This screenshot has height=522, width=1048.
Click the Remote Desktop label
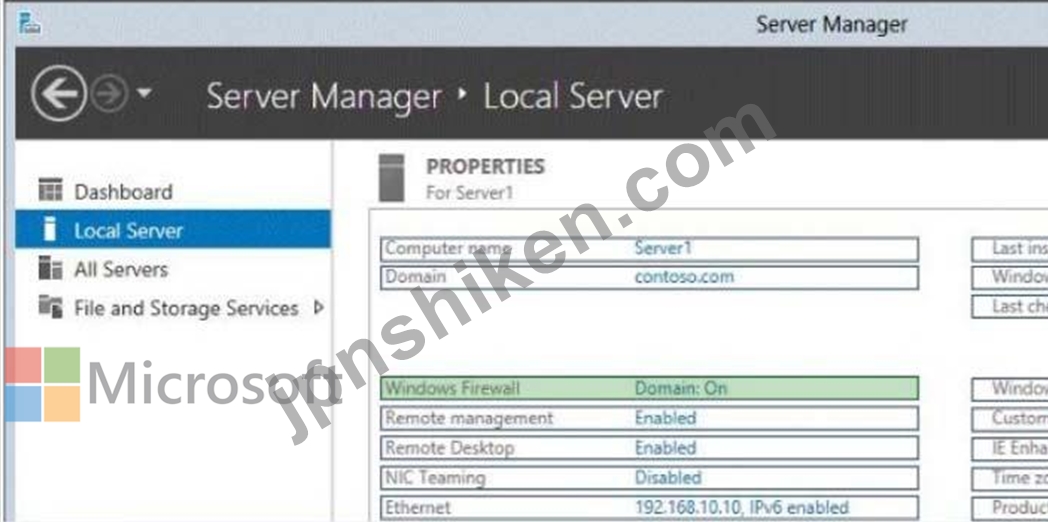click(x=449, y=448)
